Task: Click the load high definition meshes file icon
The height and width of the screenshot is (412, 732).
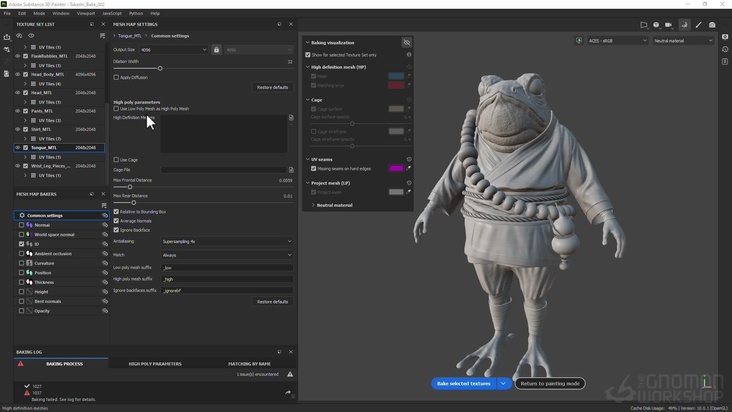Action: [x=291, y=118]
